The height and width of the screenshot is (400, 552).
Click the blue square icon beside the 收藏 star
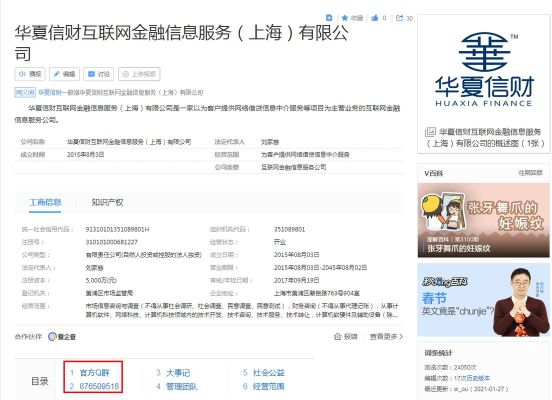point(329,18)
